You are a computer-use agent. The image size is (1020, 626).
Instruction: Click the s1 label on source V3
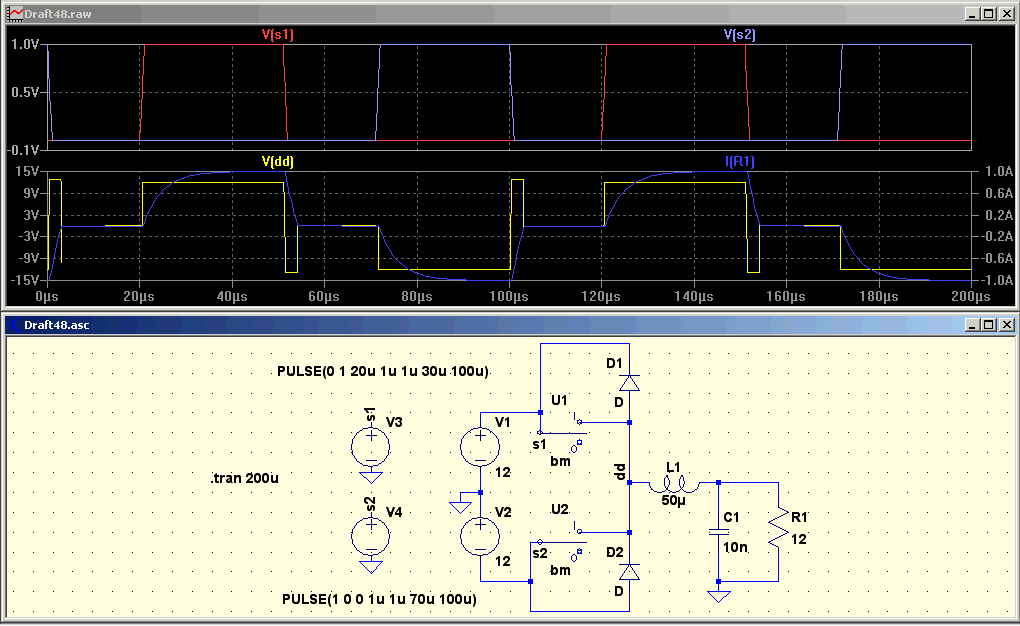[x=369, y=415]
